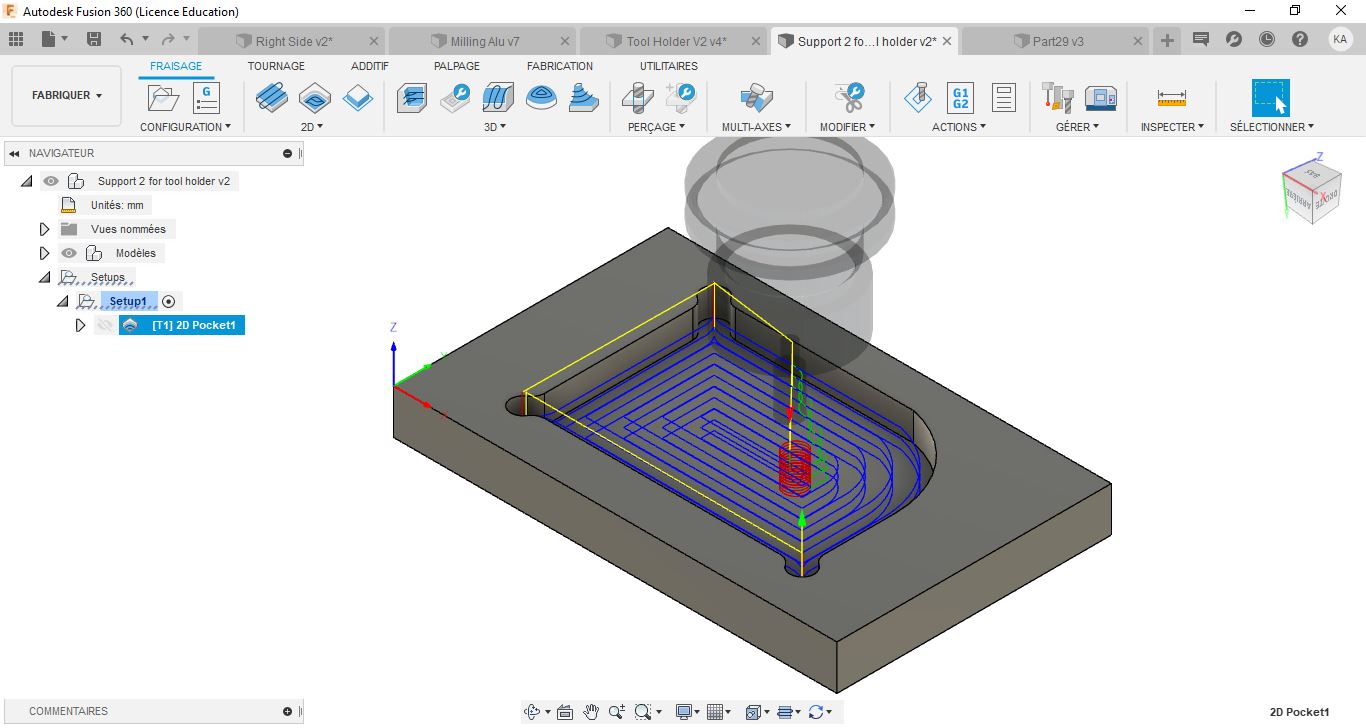The height and width of the screenshot is (728, 1366).
Task: Activate the Select tool icon
Action: (1271, 98)
